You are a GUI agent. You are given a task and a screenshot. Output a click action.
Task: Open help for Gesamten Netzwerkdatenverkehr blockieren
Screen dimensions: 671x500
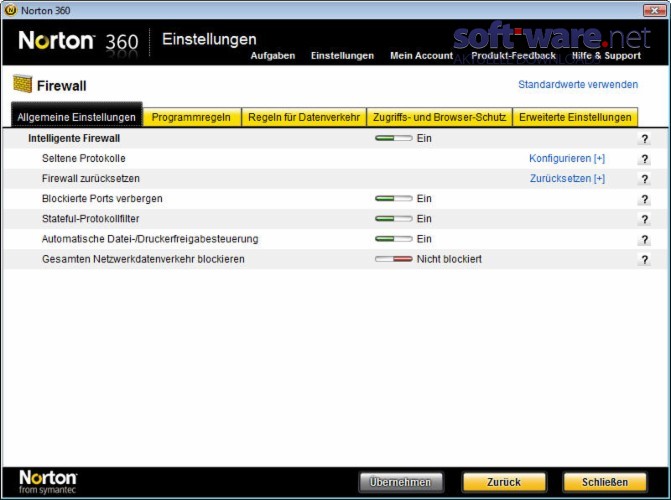[644, 259]
